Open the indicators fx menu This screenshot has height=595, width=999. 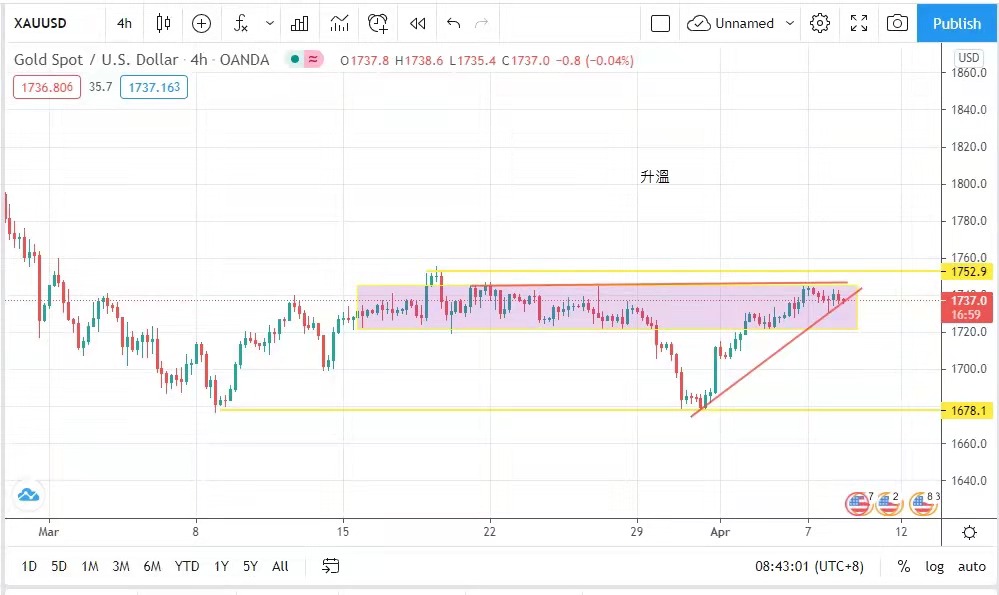240,23
